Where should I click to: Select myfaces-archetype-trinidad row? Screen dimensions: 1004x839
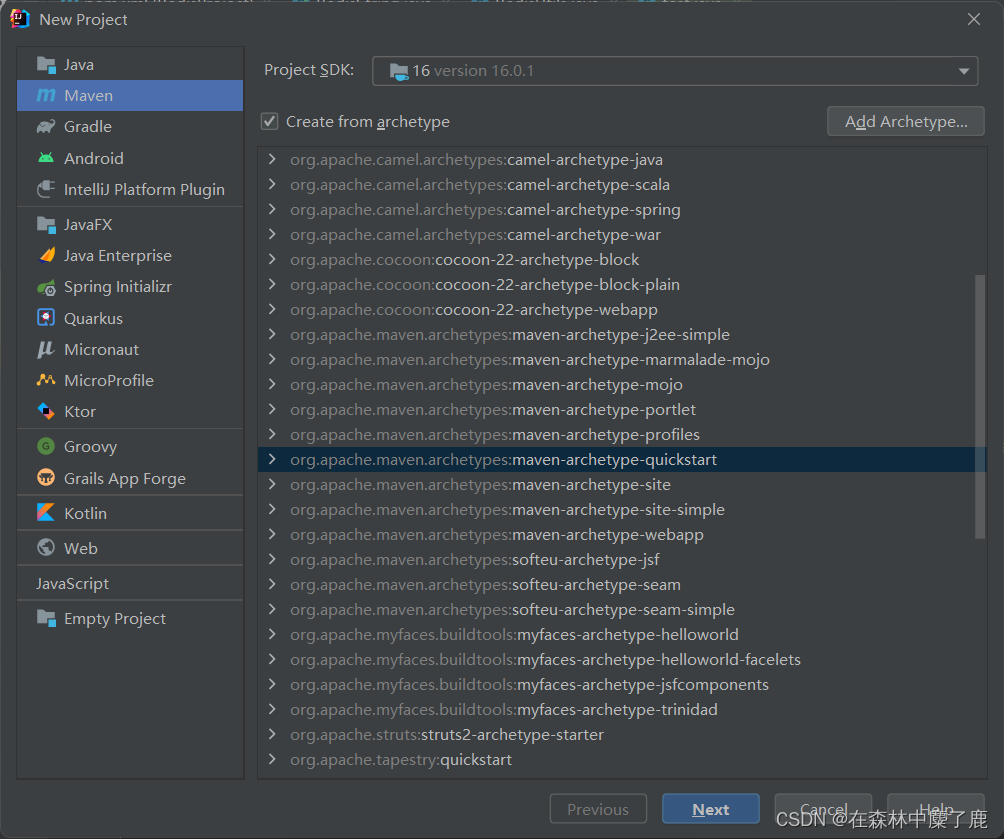622,709
